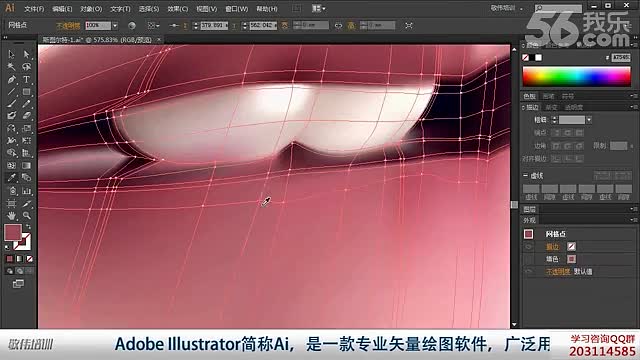Image resolution: width=640 pixels, height=360 pixels.
Task: Open the Color panel flyout menu
Action: tap(634, 45)
